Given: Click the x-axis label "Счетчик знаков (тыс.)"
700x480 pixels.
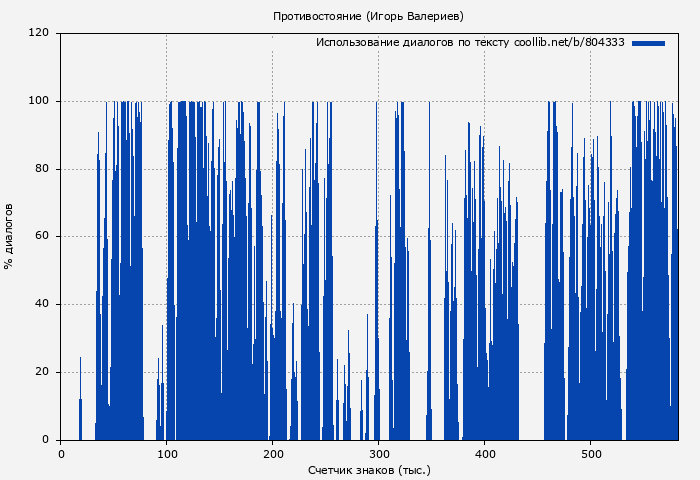Looking at the screenshot, I should [368, 469].
